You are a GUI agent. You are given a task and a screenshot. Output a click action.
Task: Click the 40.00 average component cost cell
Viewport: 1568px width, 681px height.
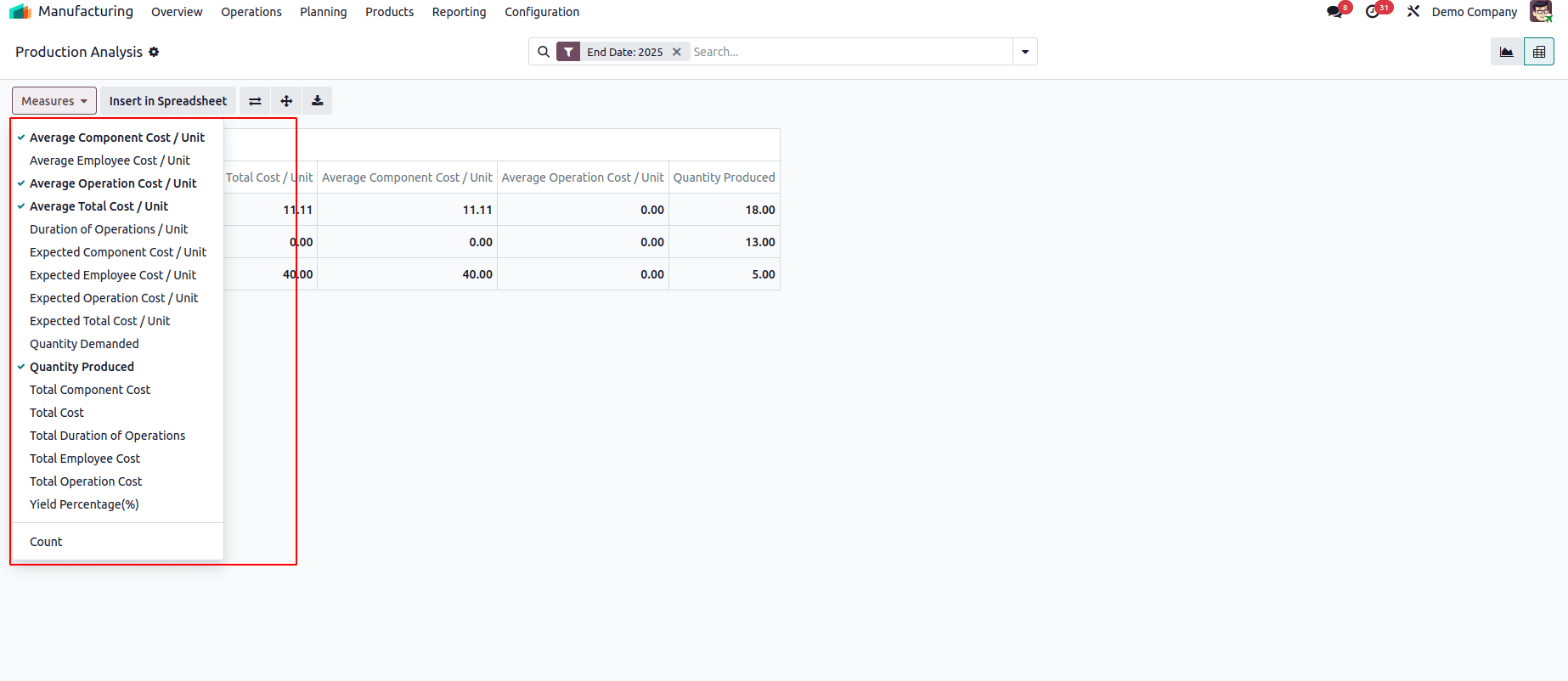coord(407,274)
